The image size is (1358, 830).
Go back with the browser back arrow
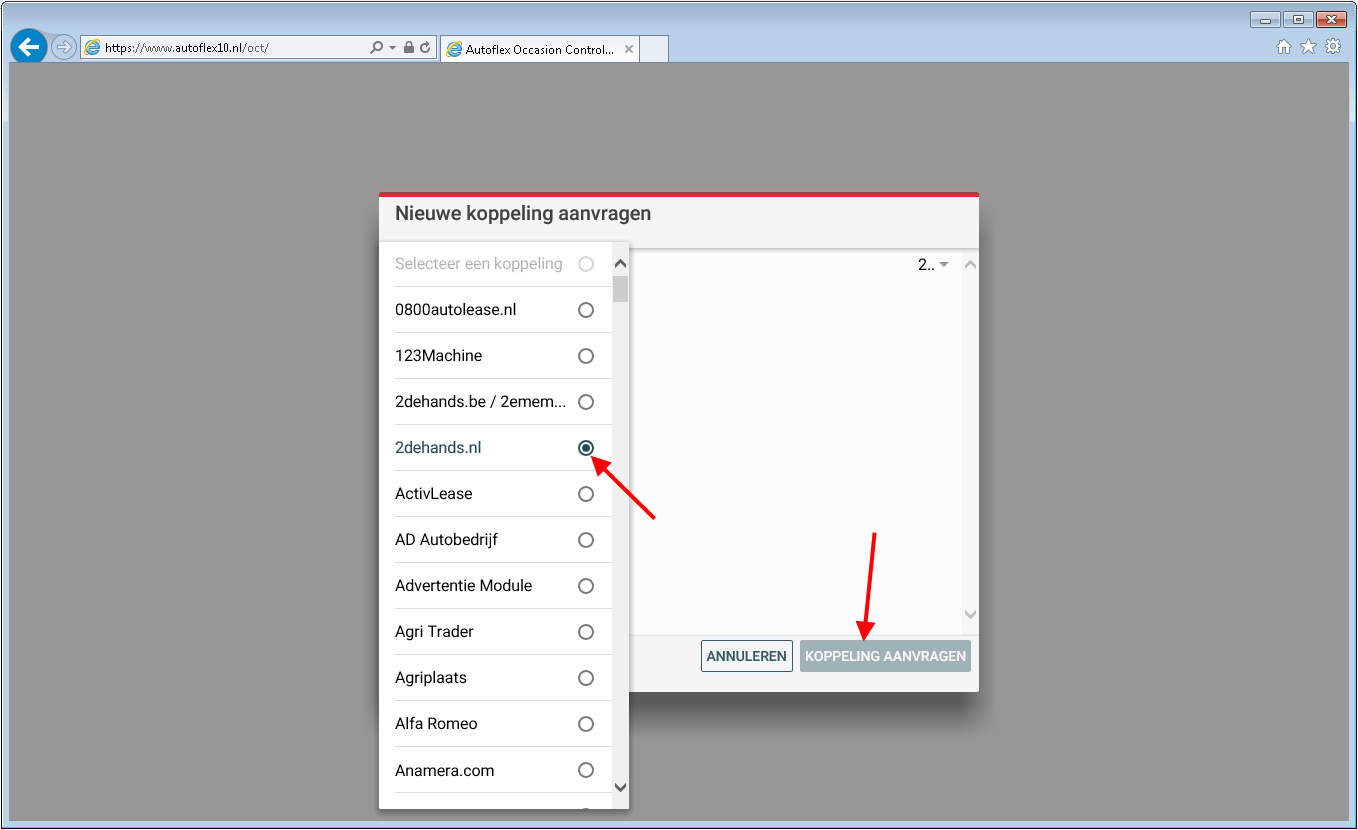tap(29, 46)
